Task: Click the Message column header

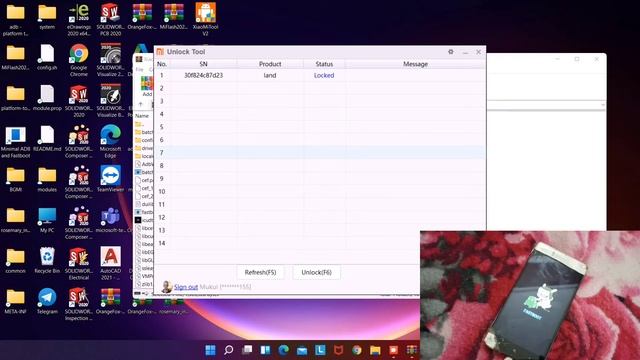Action: pos(415,64)
